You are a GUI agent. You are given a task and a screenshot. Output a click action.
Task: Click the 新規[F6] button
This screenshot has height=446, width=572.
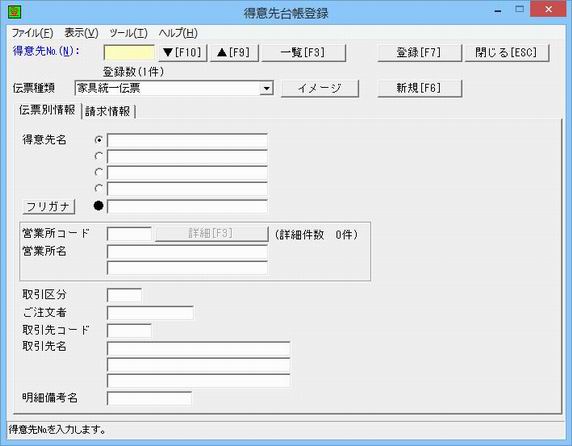tap(420, 88)
